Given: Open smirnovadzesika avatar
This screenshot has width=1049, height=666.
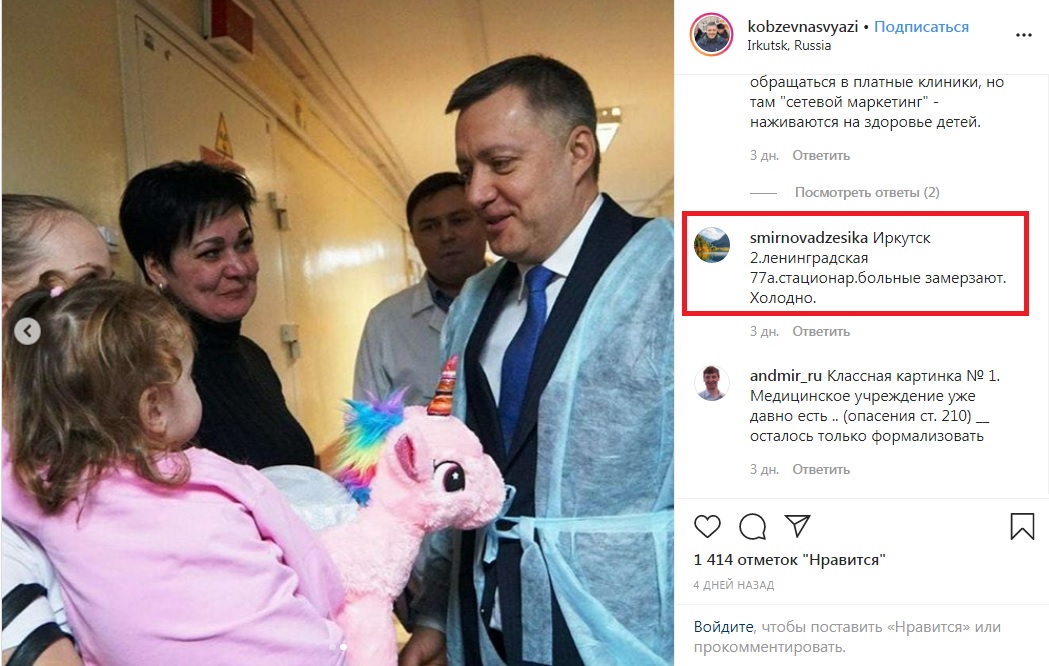Looking at the screenshot, I should (712, 245).
